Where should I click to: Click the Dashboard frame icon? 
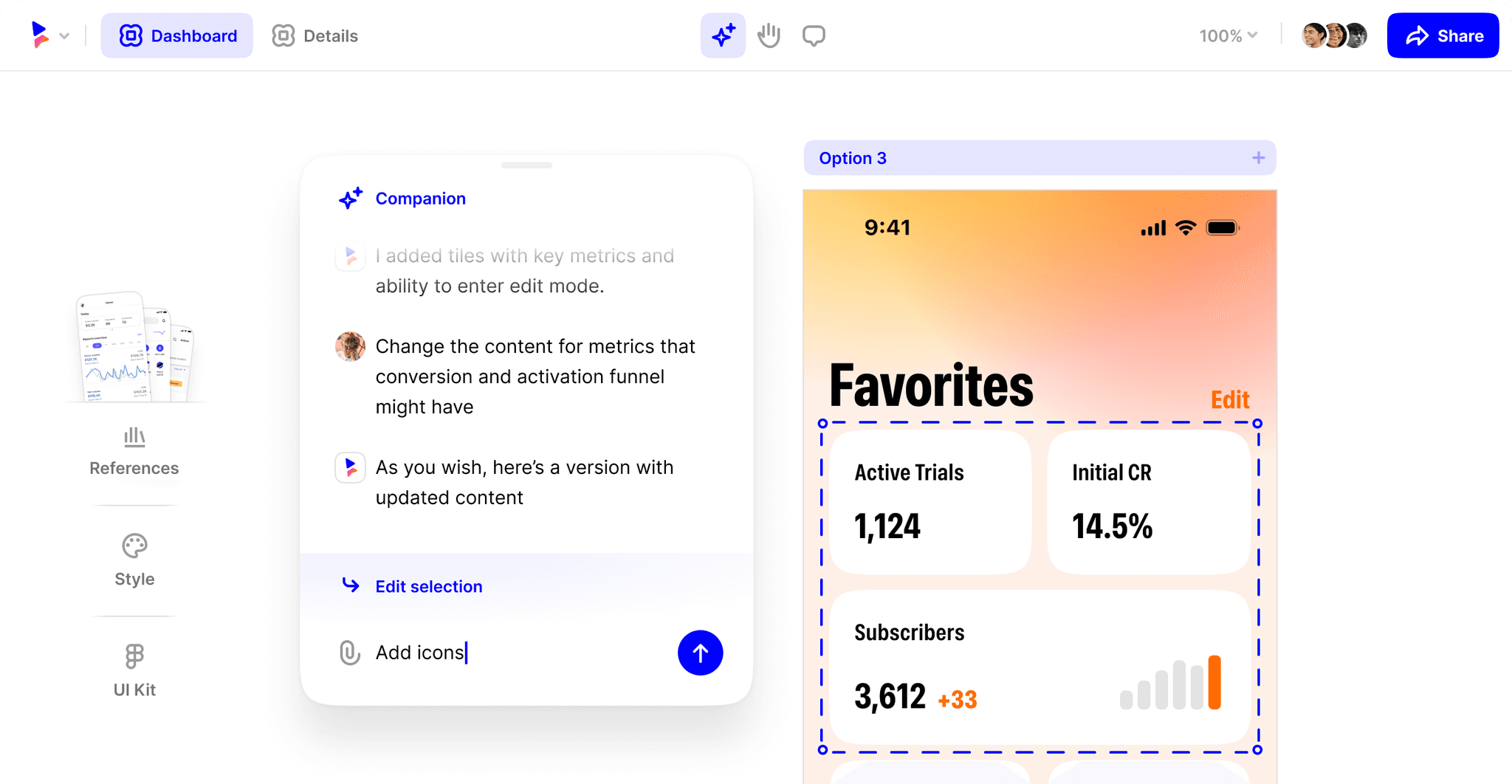pyautogui.click(x=130, y=35)
